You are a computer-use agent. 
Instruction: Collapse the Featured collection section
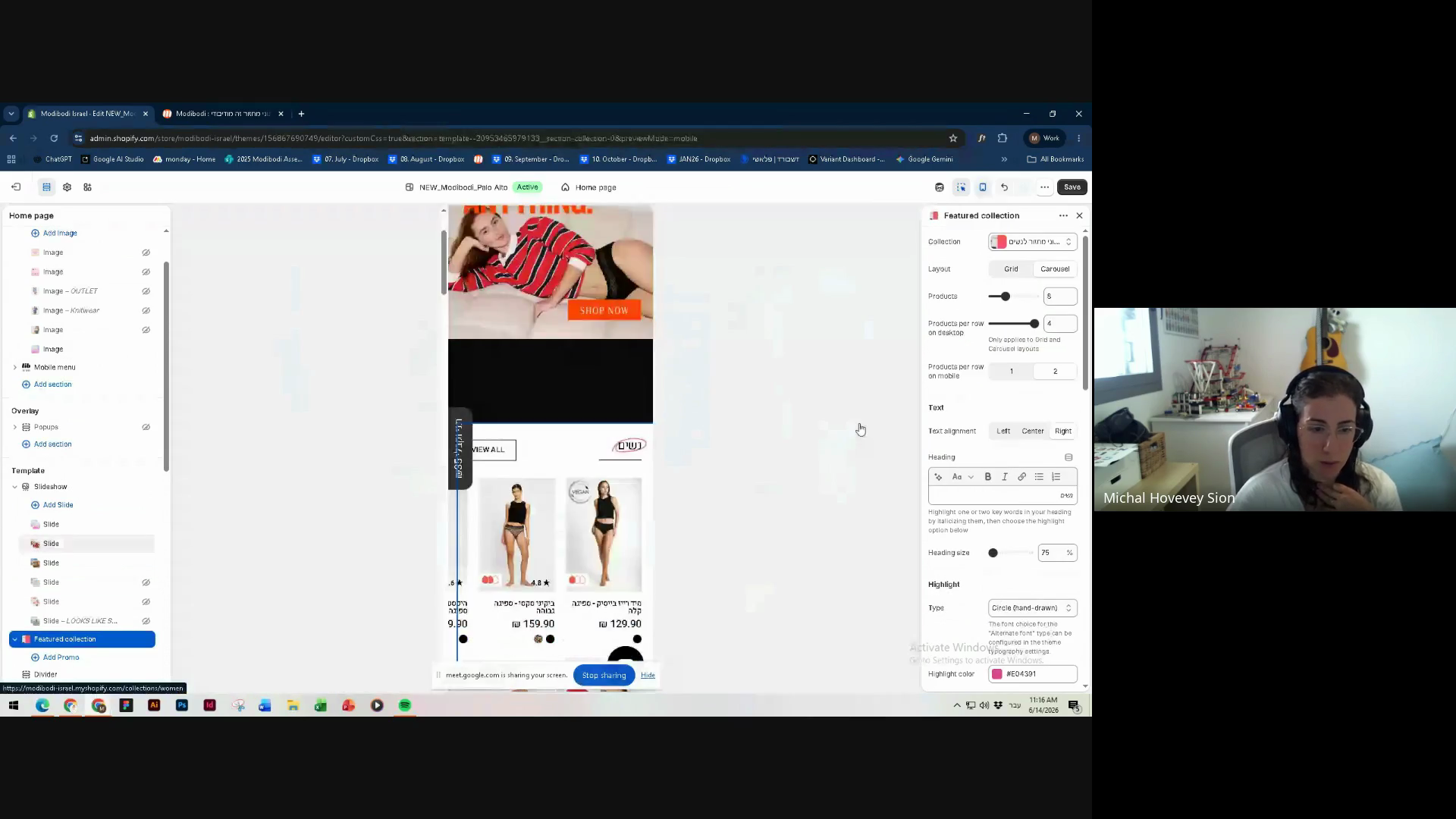coord(14,640)
